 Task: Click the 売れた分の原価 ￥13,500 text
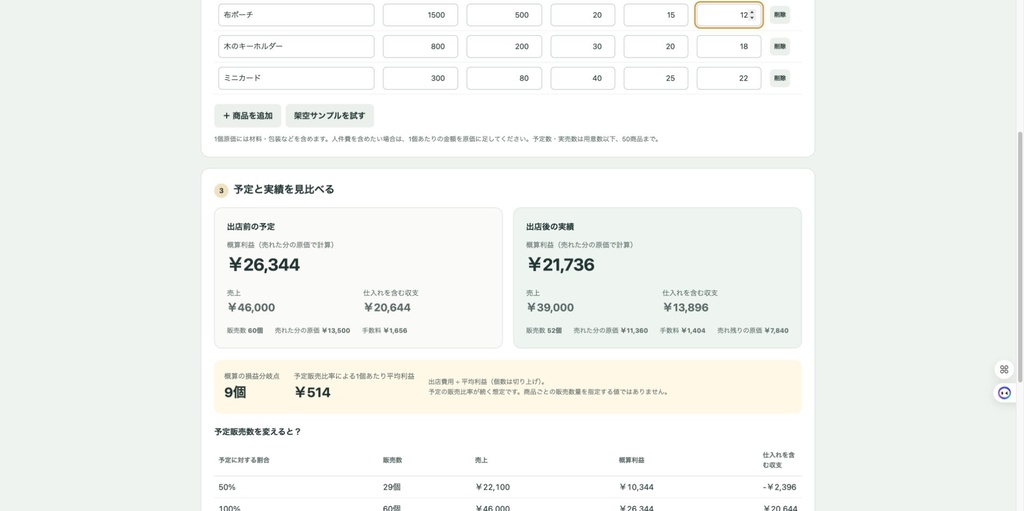(x=312, y=331)
